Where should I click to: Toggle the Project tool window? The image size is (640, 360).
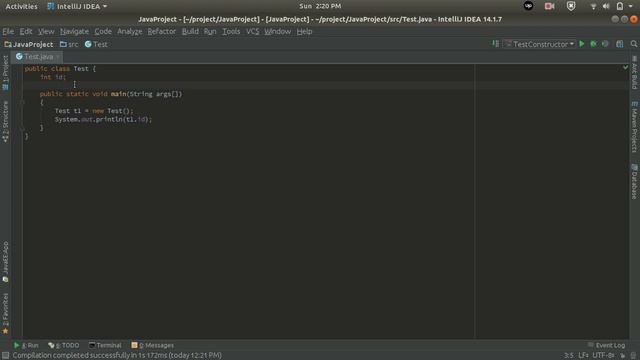[x=5, y=73]
